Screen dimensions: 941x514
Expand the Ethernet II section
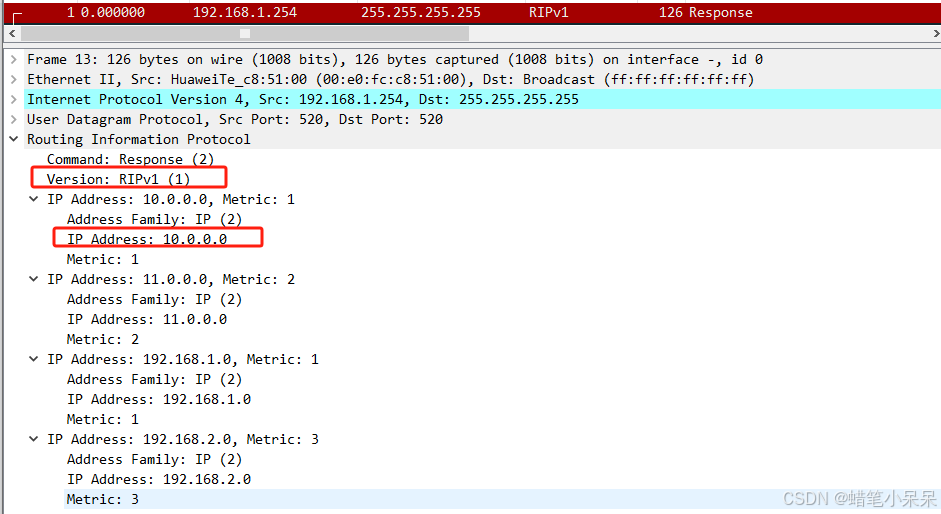pyautogui.click(x=13, y=79)
